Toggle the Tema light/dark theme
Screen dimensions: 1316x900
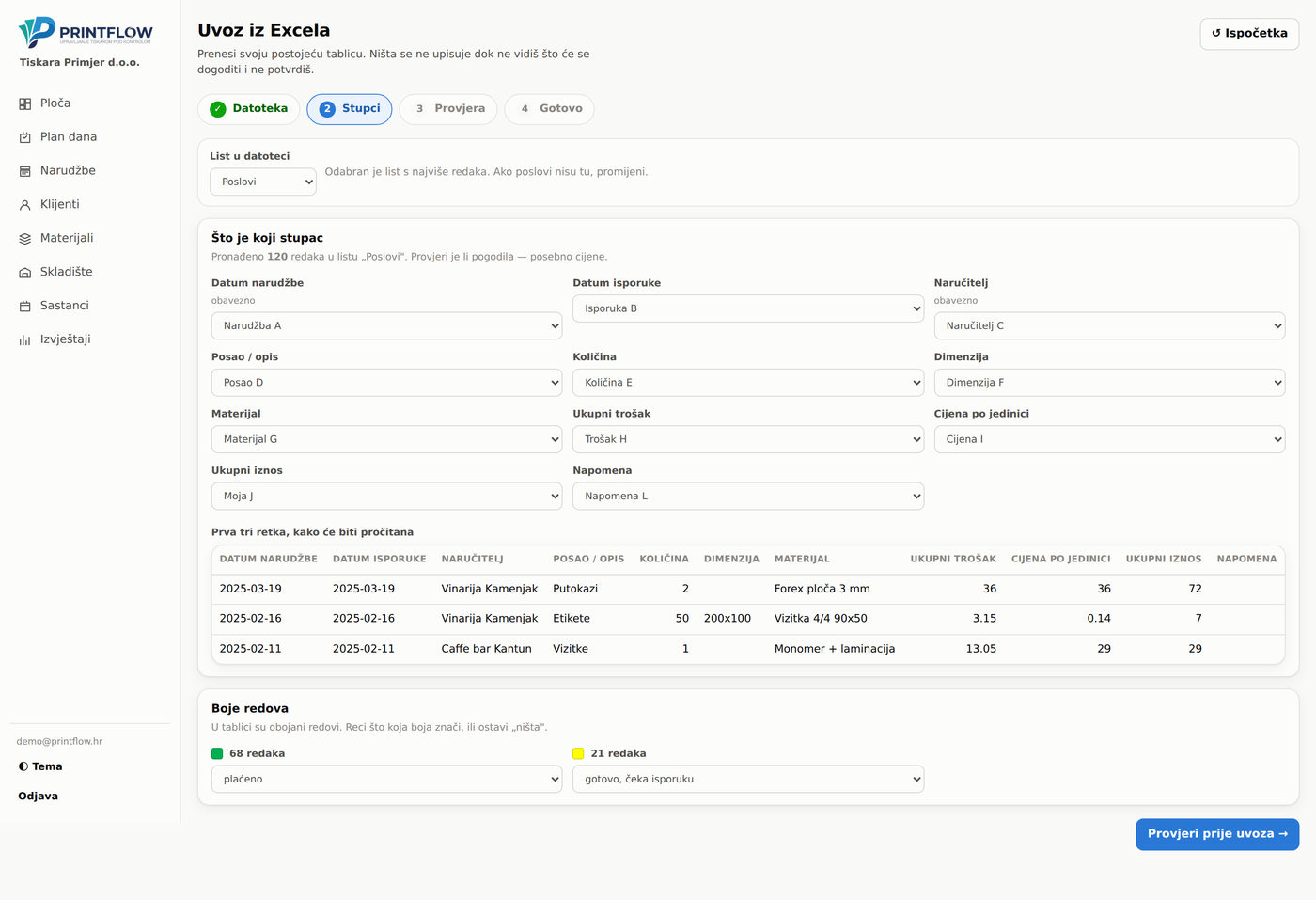[40, 766]
